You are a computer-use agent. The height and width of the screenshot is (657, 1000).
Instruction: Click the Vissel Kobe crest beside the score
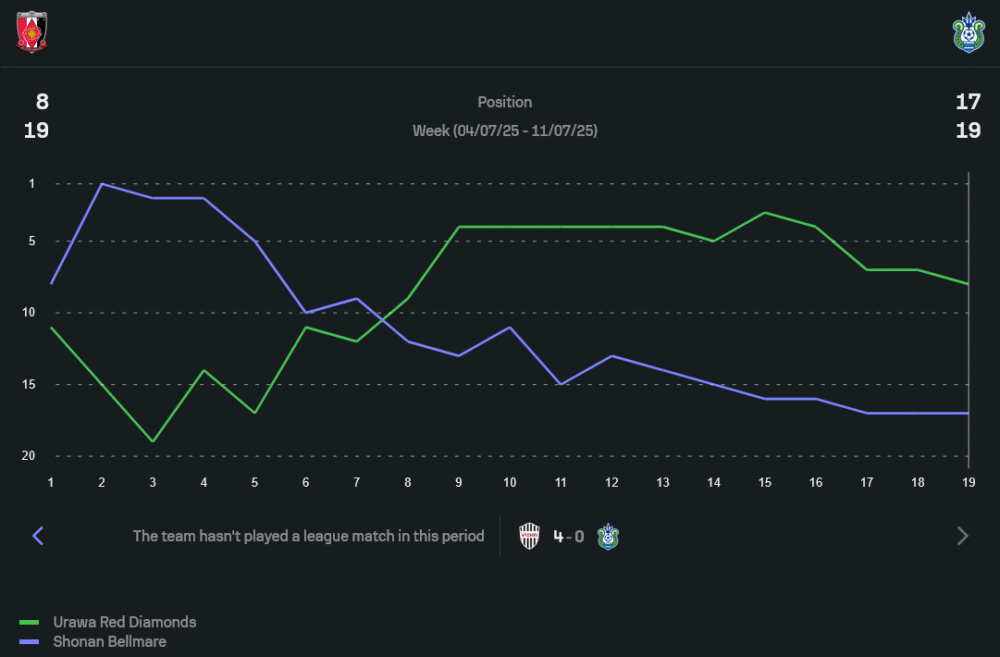[530, 536]
